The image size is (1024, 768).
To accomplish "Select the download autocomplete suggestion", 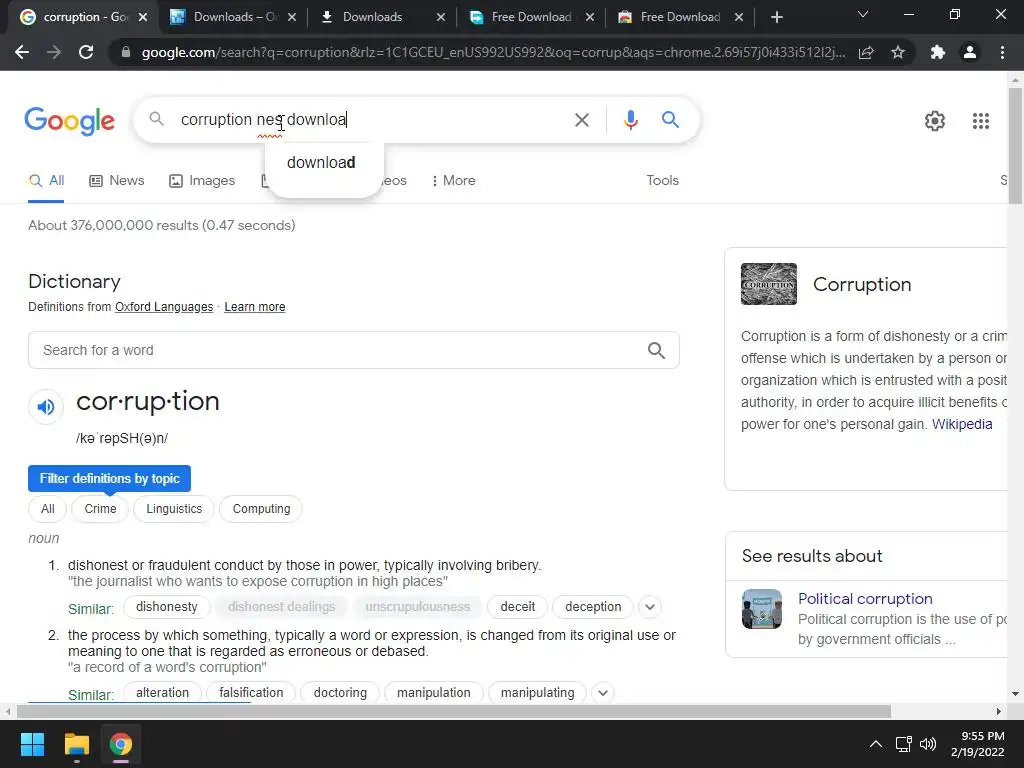I will point(321,163).
